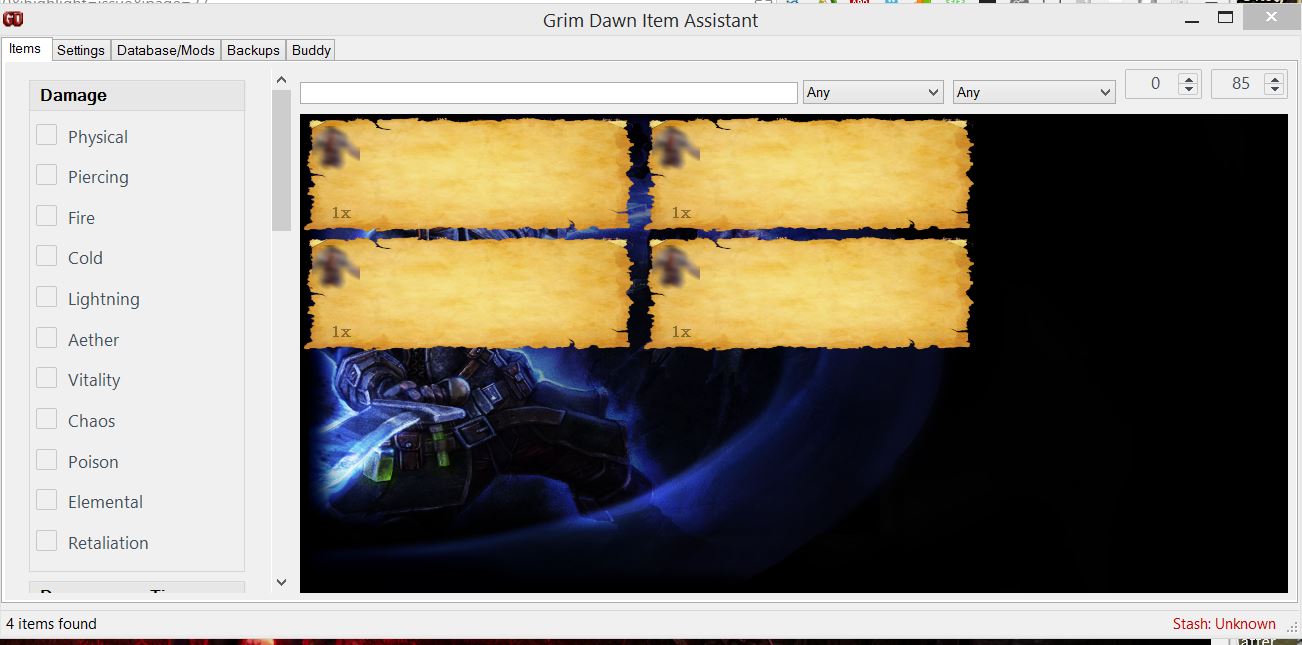
Task: Check the Fire damage filter
Action: [47, 216]
